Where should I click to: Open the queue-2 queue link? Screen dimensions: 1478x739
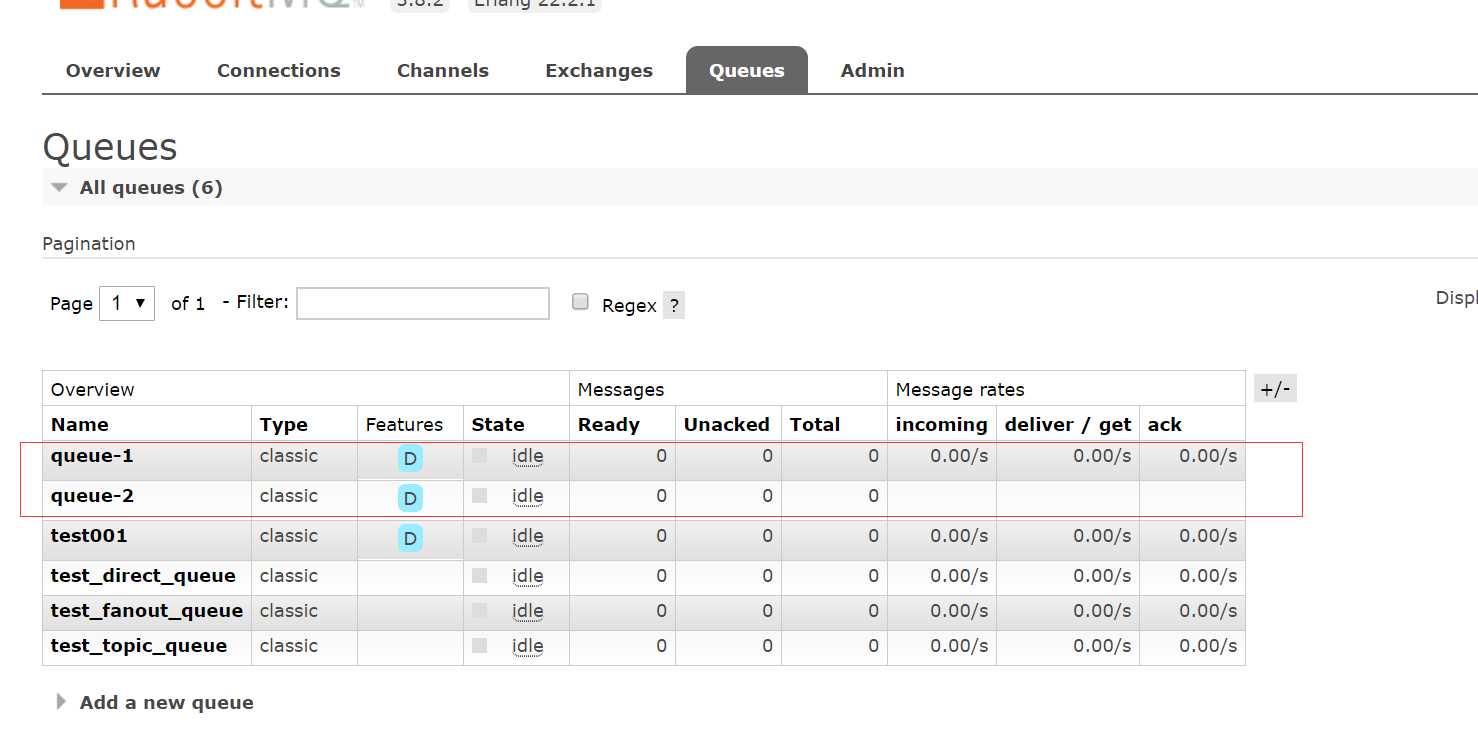[x=92, y=496]
